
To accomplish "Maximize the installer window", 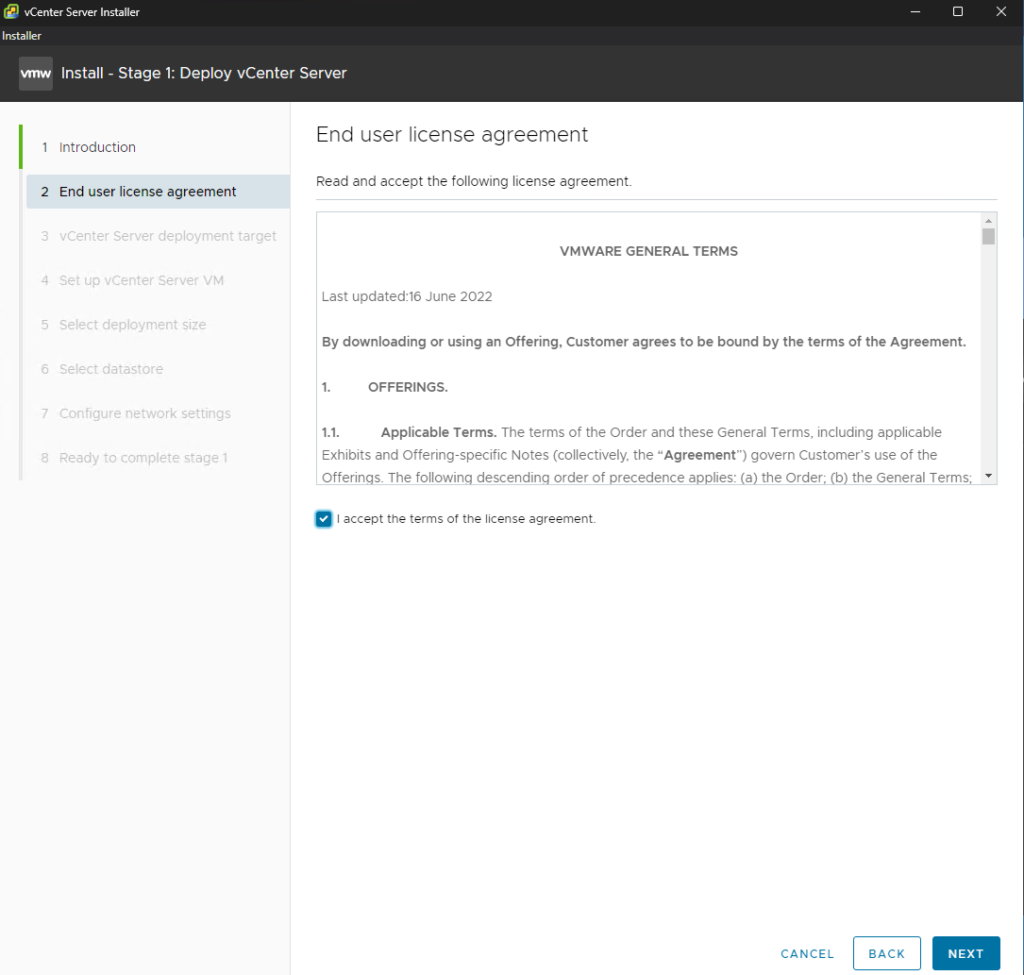I will point(957,12).
